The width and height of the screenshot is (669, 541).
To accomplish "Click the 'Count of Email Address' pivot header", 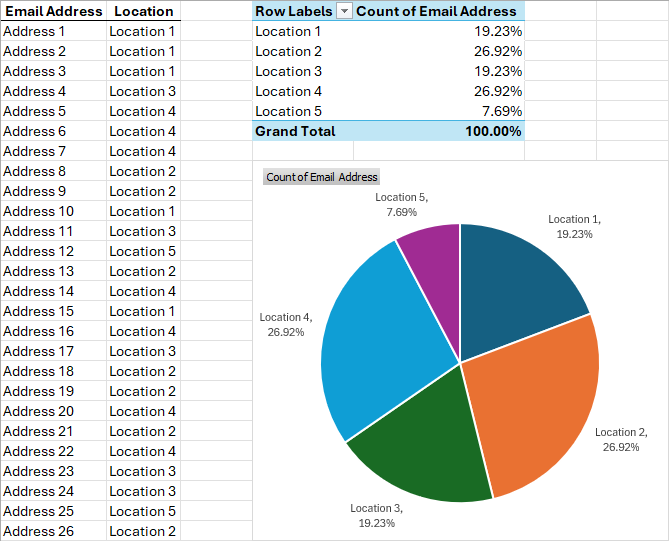I will tap(436, 11).
